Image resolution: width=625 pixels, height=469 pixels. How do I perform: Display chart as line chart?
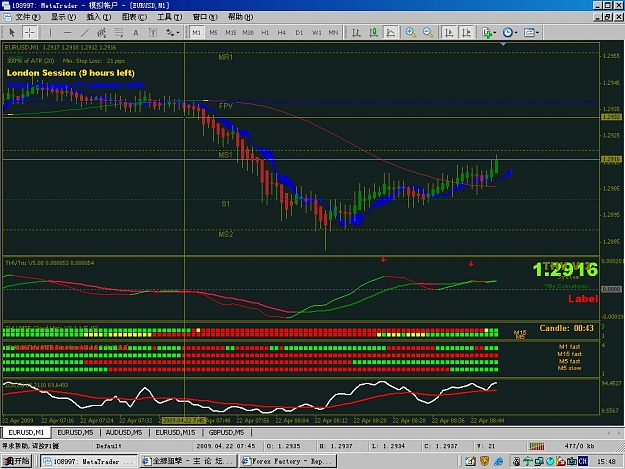tap(391, 33)
